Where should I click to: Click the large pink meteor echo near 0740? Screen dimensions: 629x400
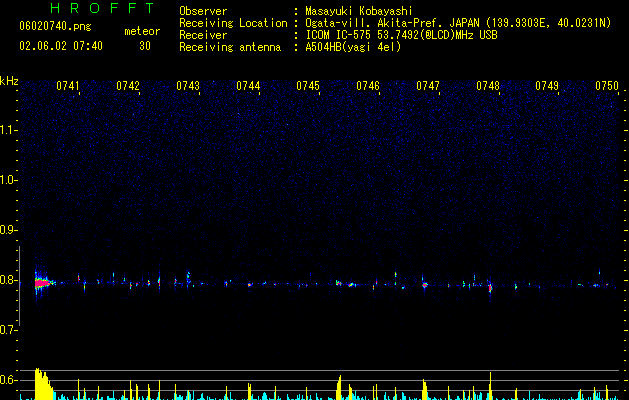click(x=42, y=283)
